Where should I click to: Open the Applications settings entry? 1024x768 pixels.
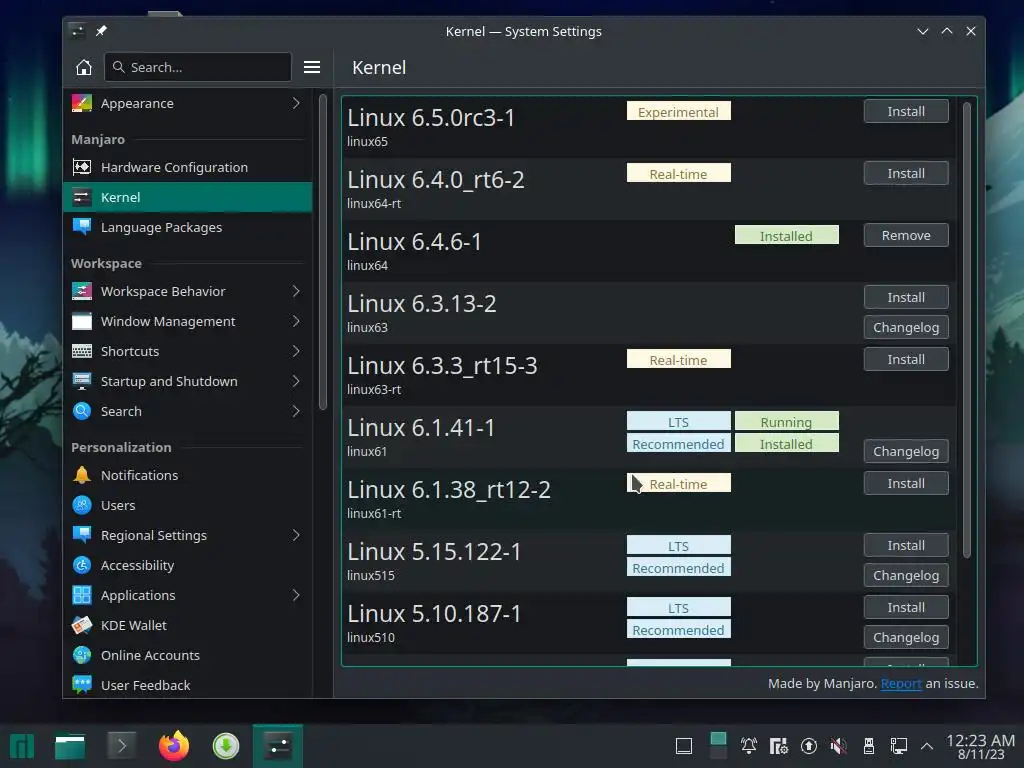point(187,596)
